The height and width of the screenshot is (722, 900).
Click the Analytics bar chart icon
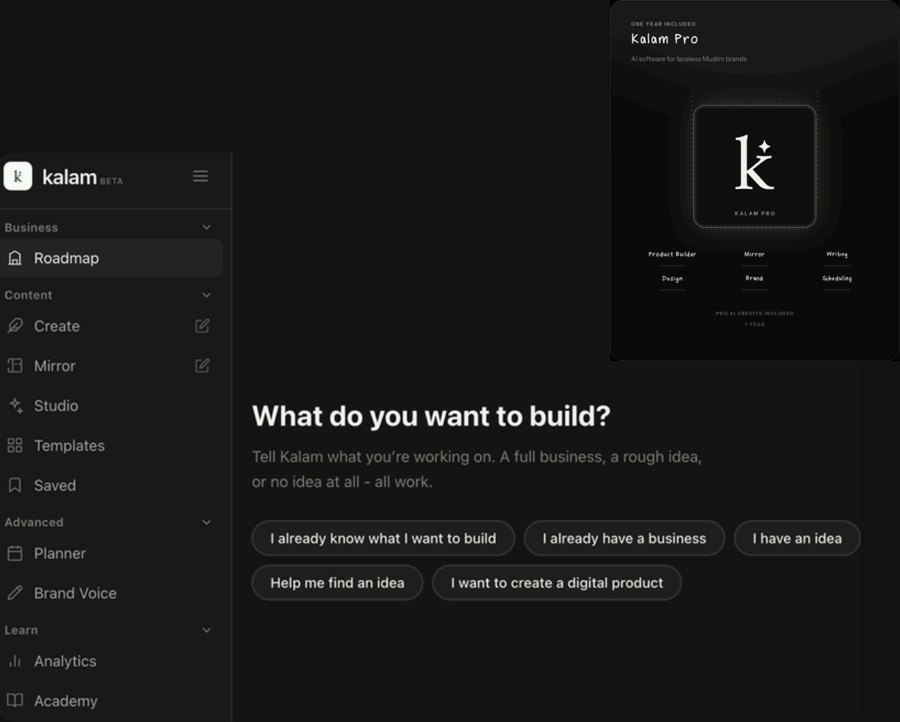[15, 661]
